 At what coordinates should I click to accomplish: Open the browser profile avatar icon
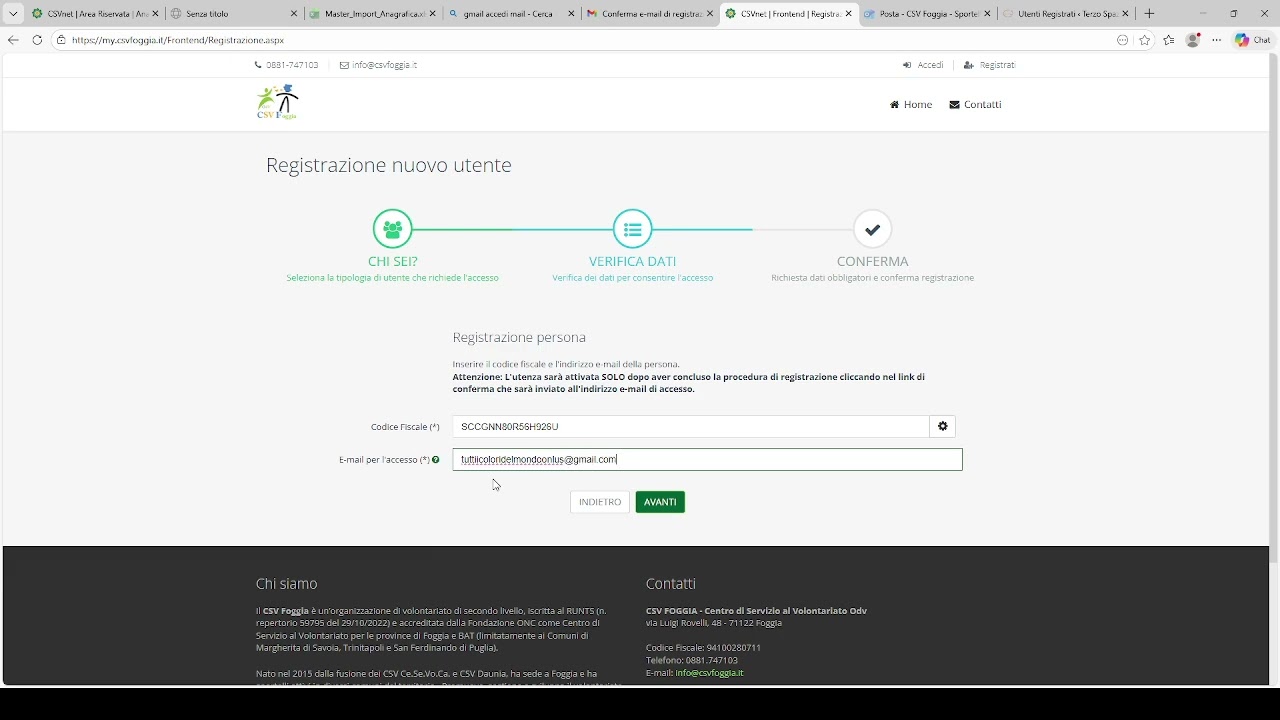[x=1192, y=40]
